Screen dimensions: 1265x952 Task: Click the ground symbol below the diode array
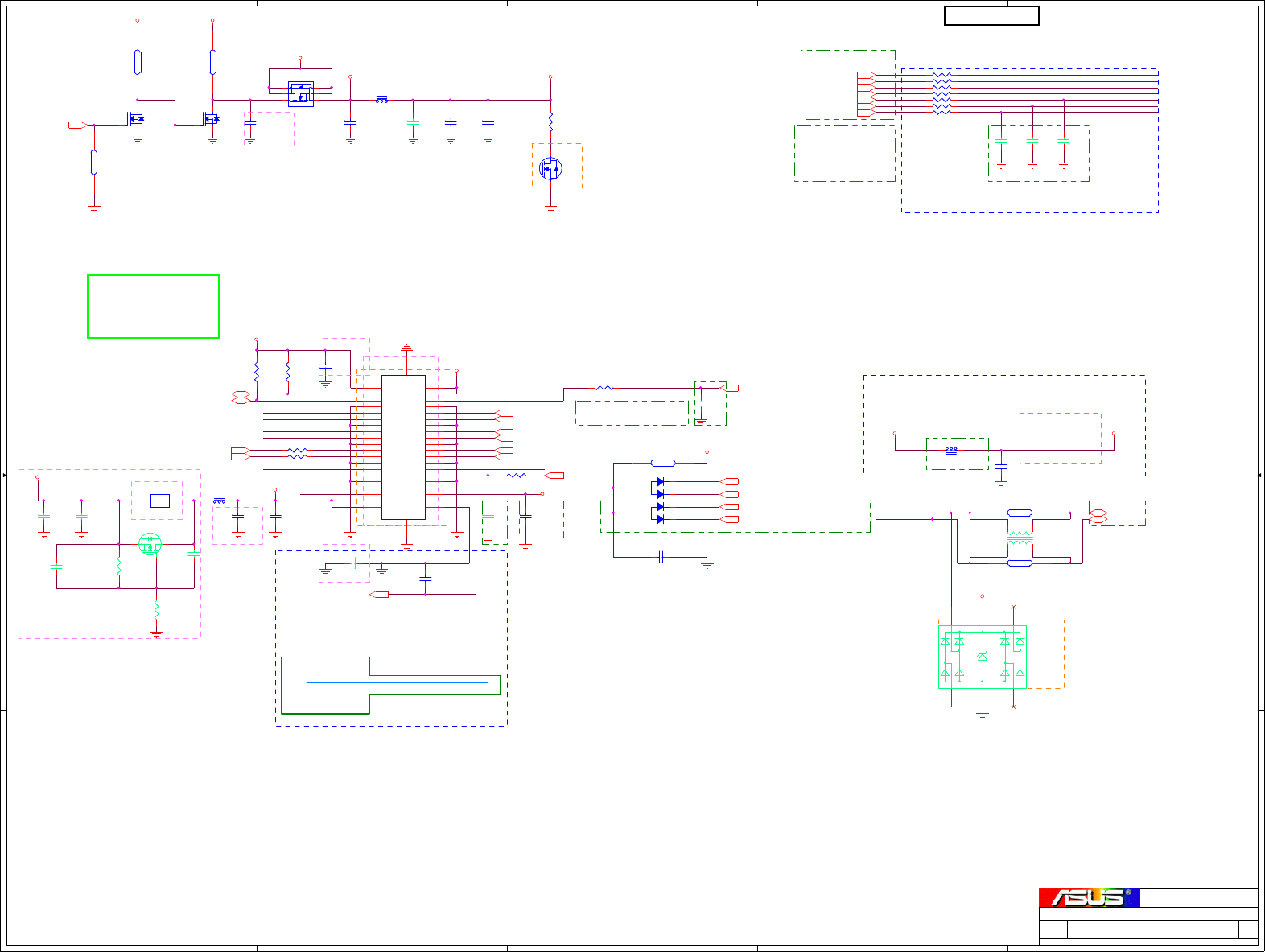[982, 714]
